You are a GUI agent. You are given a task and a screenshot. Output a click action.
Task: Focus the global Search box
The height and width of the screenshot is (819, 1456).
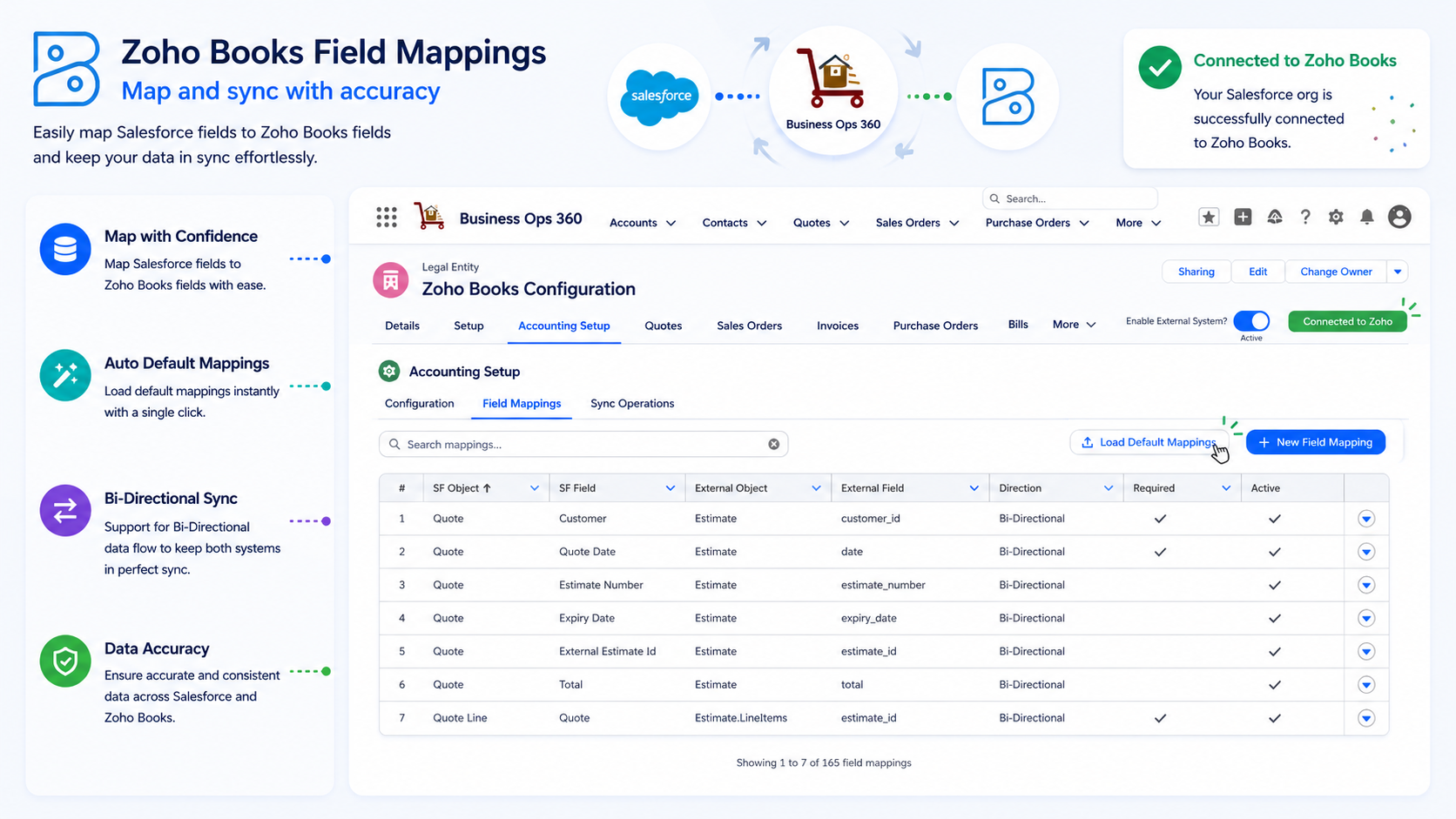(1070, 198)
